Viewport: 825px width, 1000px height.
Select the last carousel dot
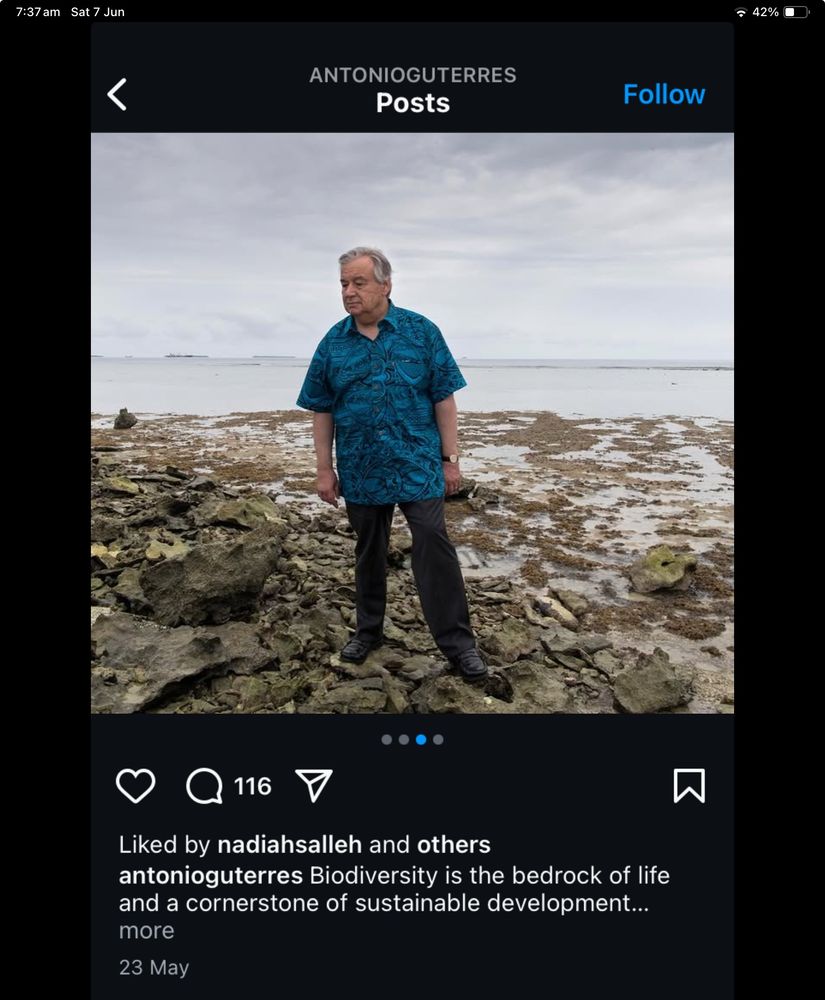440,739
